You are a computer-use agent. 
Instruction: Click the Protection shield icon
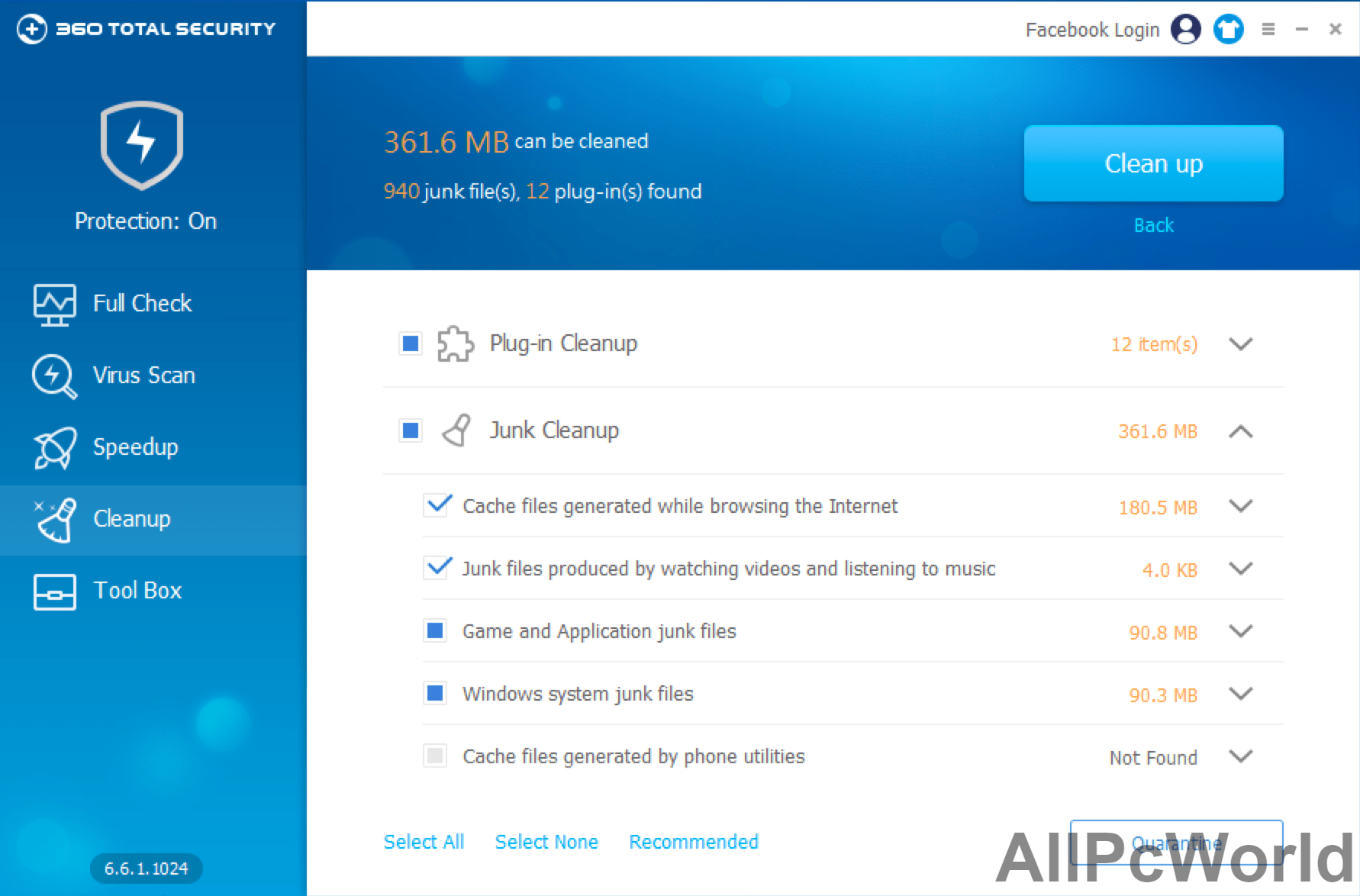point(141,145)
